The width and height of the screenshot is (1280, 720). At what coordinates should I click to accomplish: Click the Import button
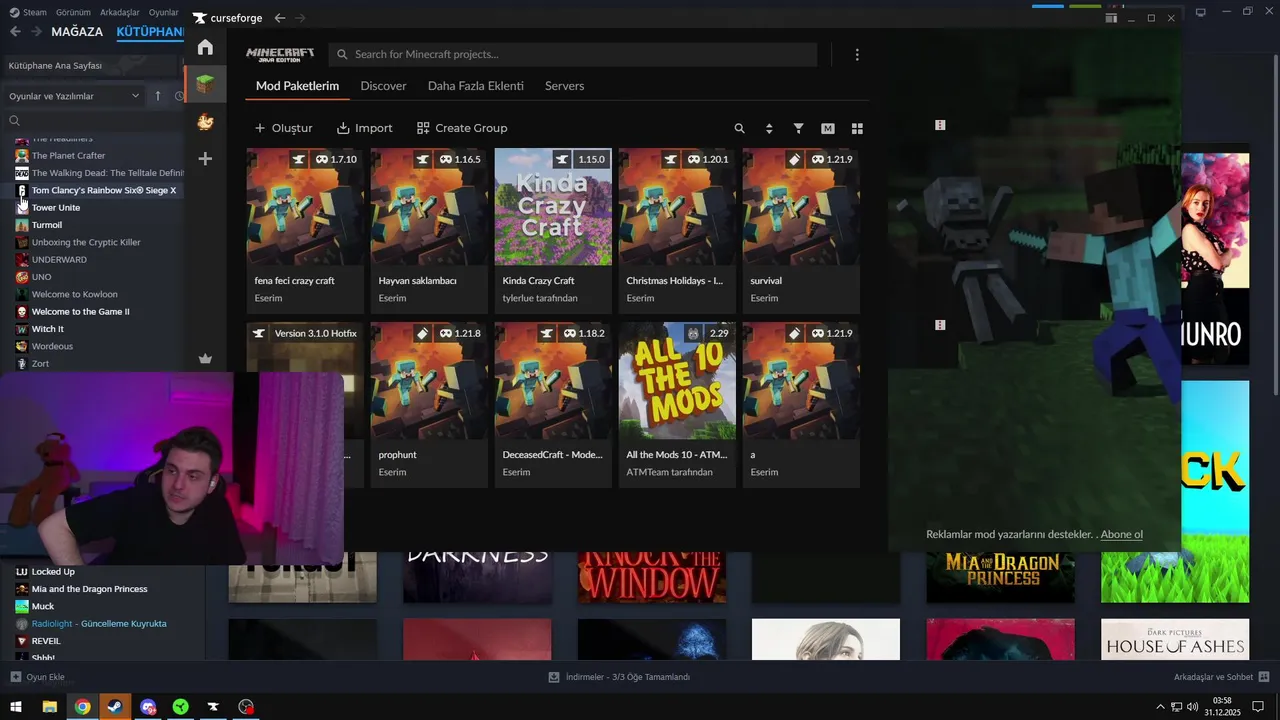click(x=364, y=128)
